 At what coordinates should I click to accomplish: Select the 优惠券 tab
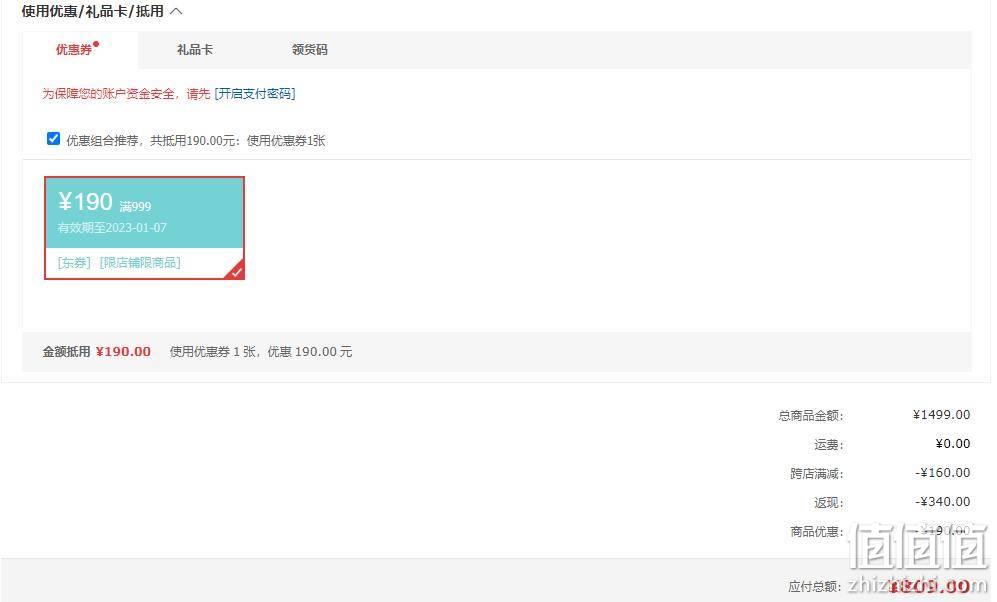(79, 50)
